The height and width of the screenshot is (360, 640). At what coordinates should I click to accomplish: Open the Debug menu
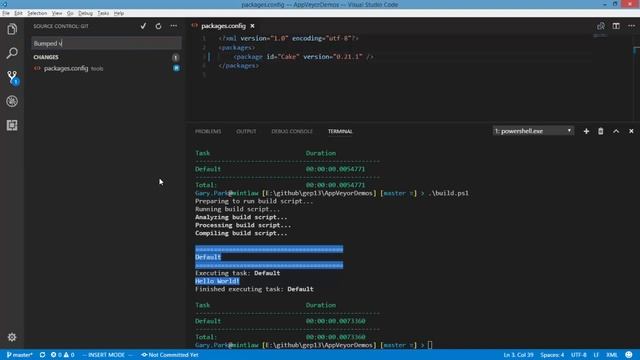(85, 13)
